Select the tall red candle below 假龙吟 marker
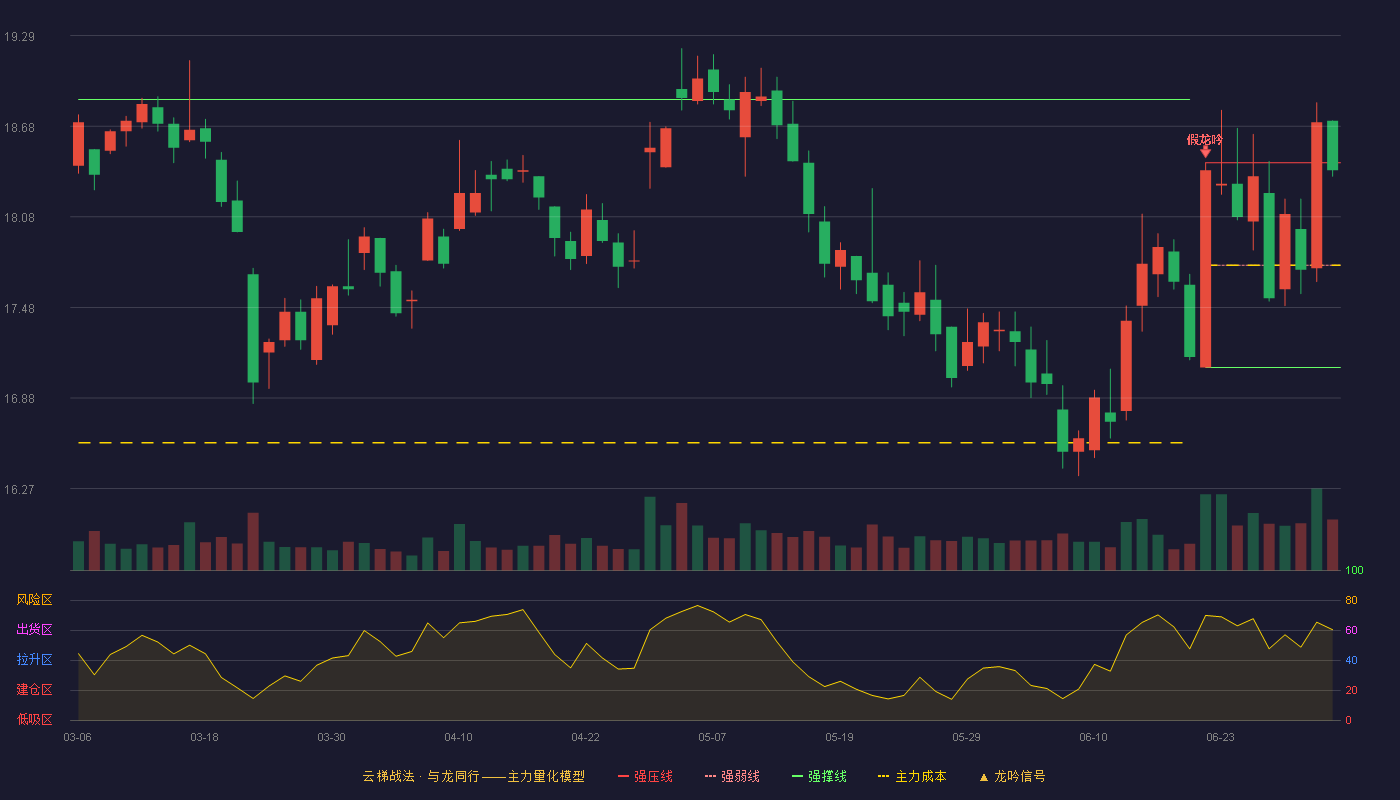 point(1205,269)
